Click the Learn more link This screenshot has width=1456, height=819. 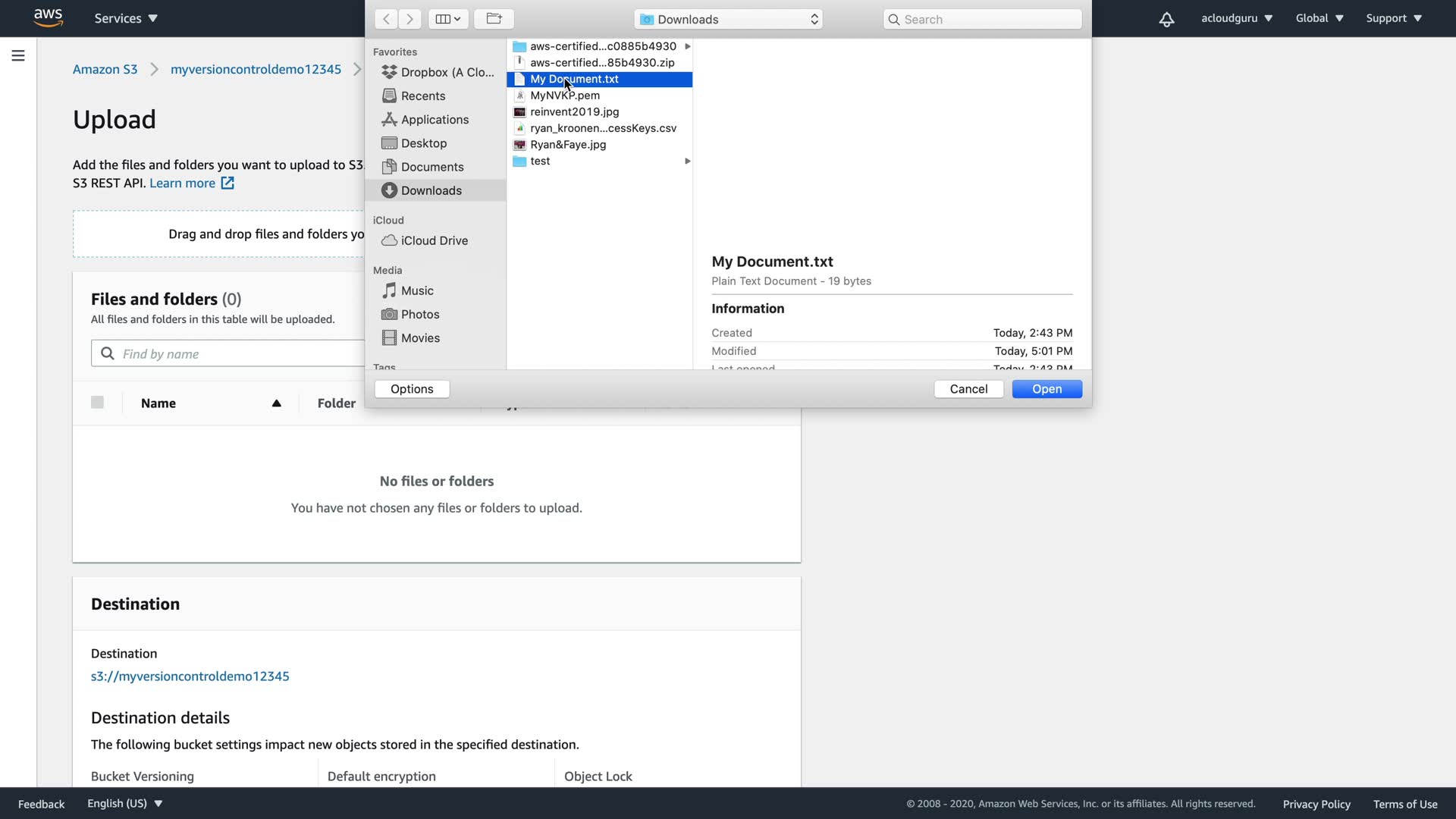[183, 183]
